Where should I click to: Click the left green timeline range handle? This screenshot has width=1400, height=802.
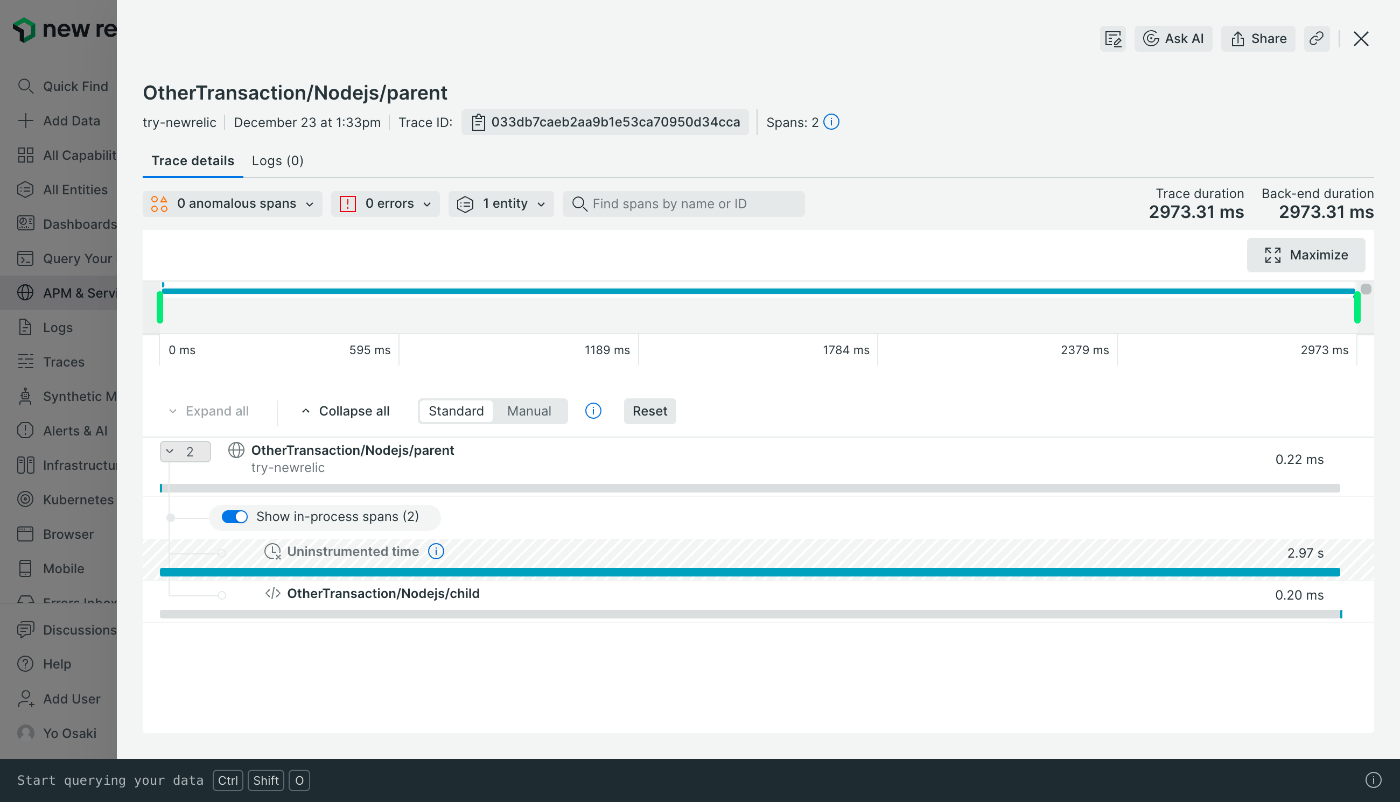click(160, 307)
